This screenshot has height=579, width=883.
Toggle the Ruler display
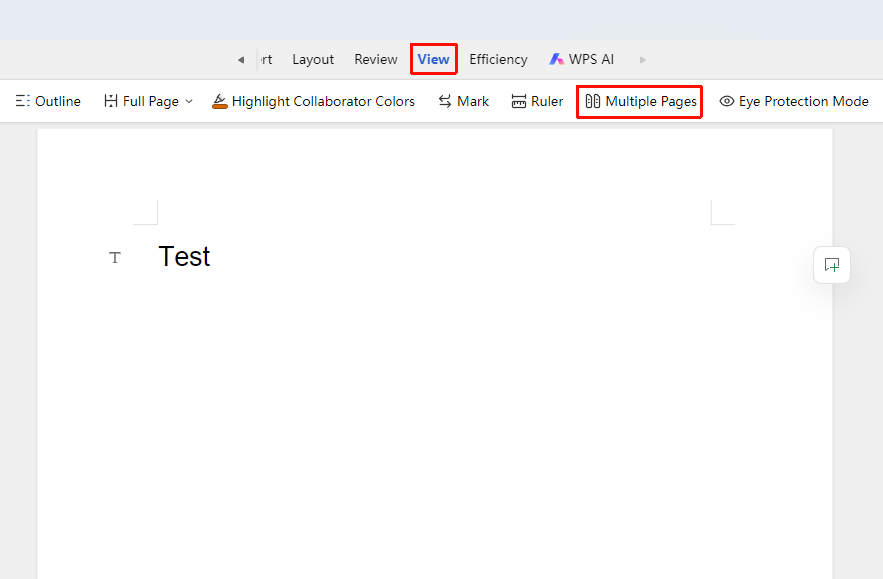pyautogui.click(x=537, y=101)
